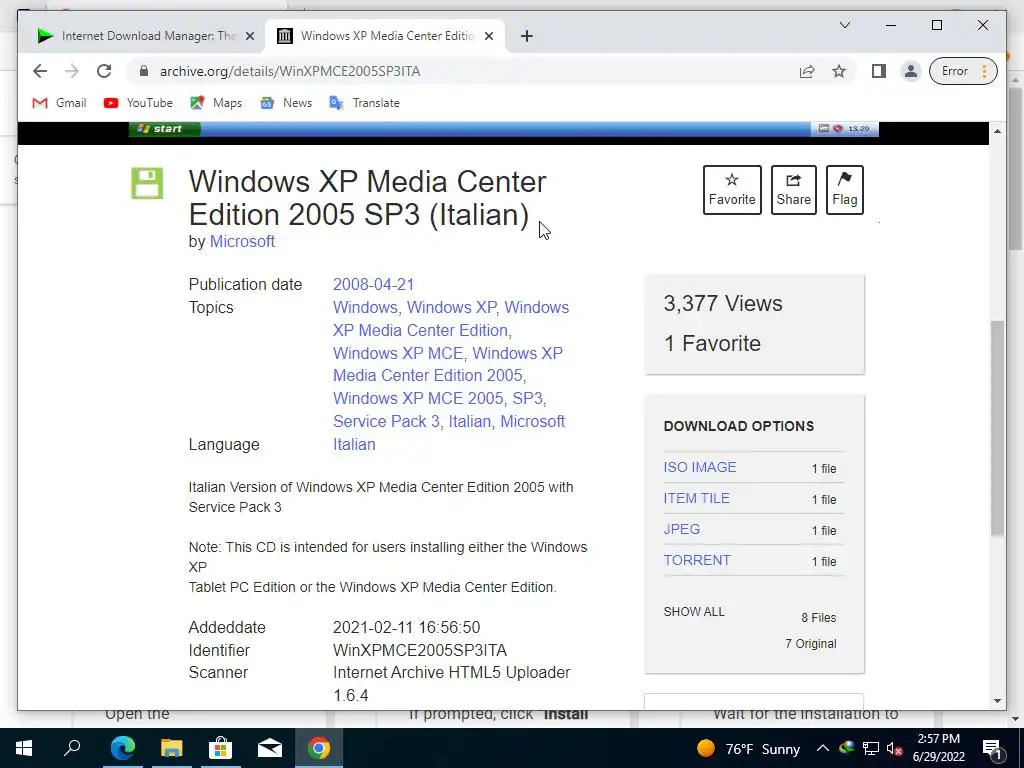Download the TORRENT option
Screen dimensions: 1024x768
[697, 560]
